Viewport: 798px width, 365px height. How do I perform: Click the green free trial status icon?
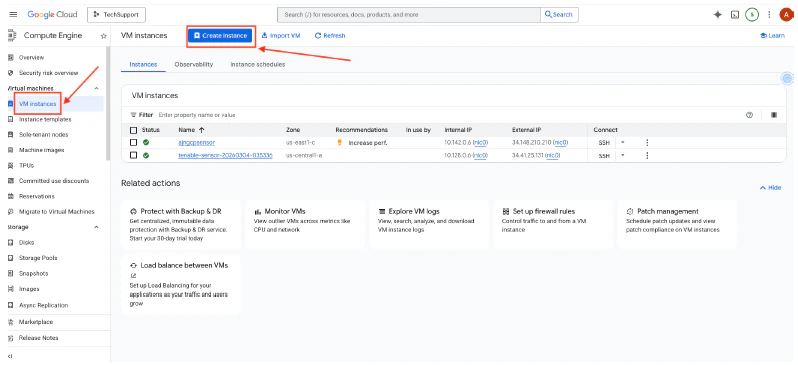(x=752, y=15)
